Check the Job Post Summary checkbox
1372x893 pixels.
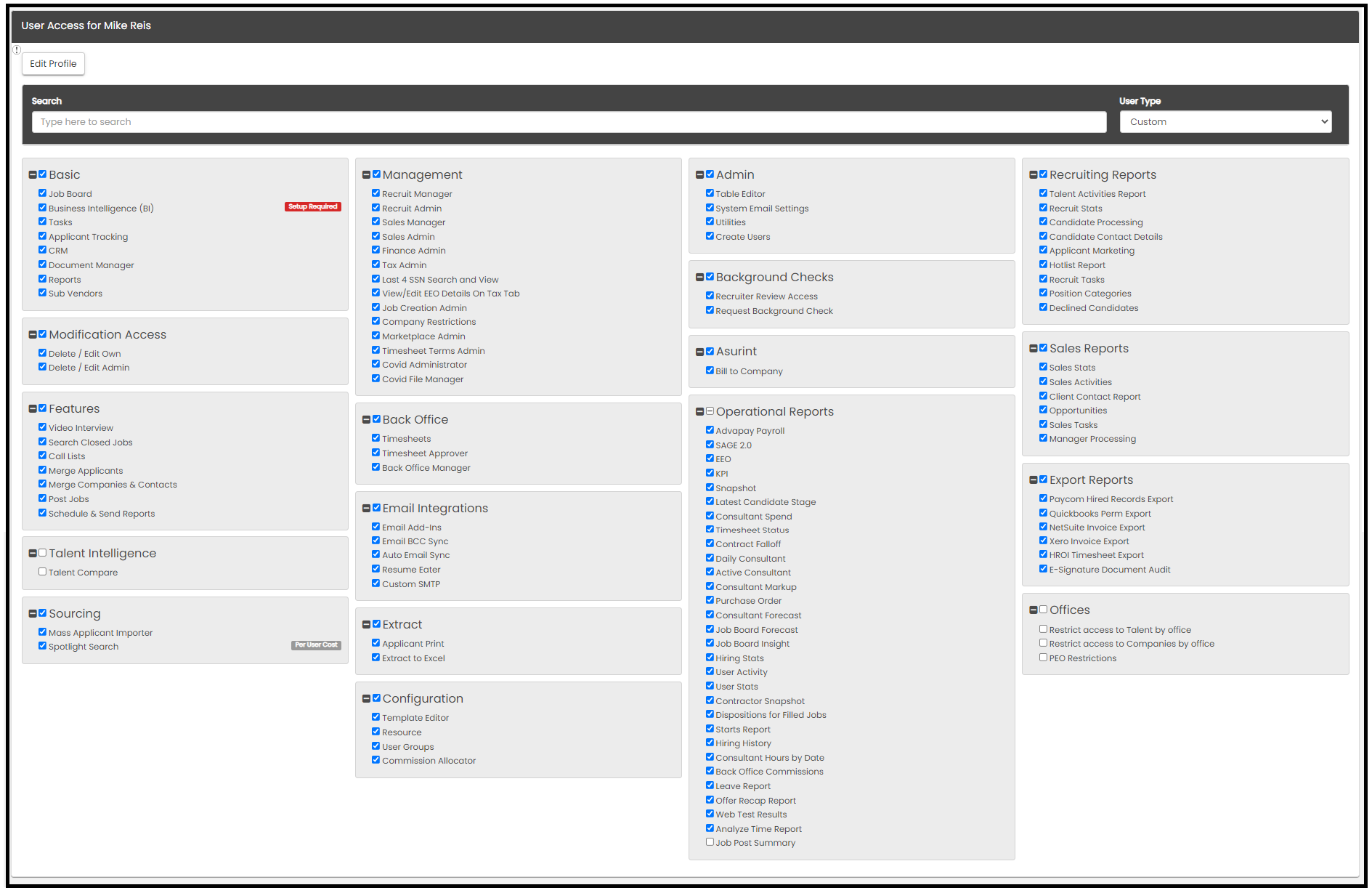tap(710, 842)
